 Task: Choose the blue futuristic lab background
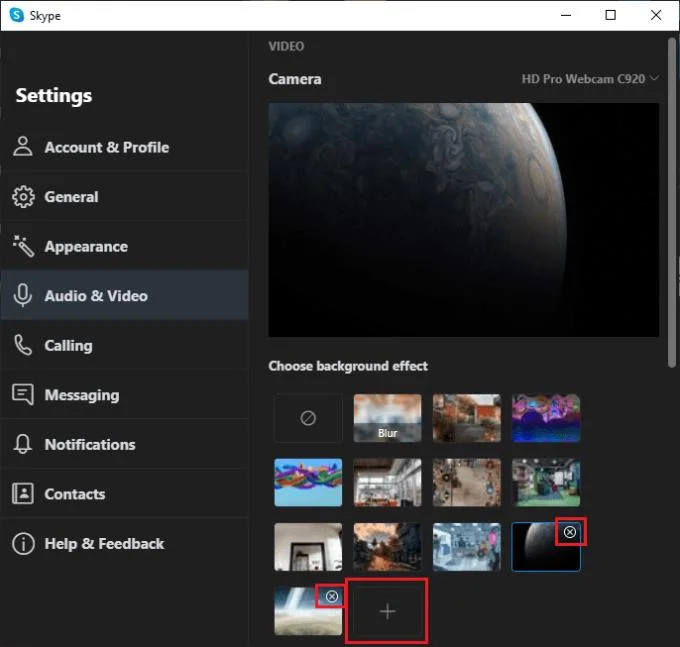click(x=467, y=547)
